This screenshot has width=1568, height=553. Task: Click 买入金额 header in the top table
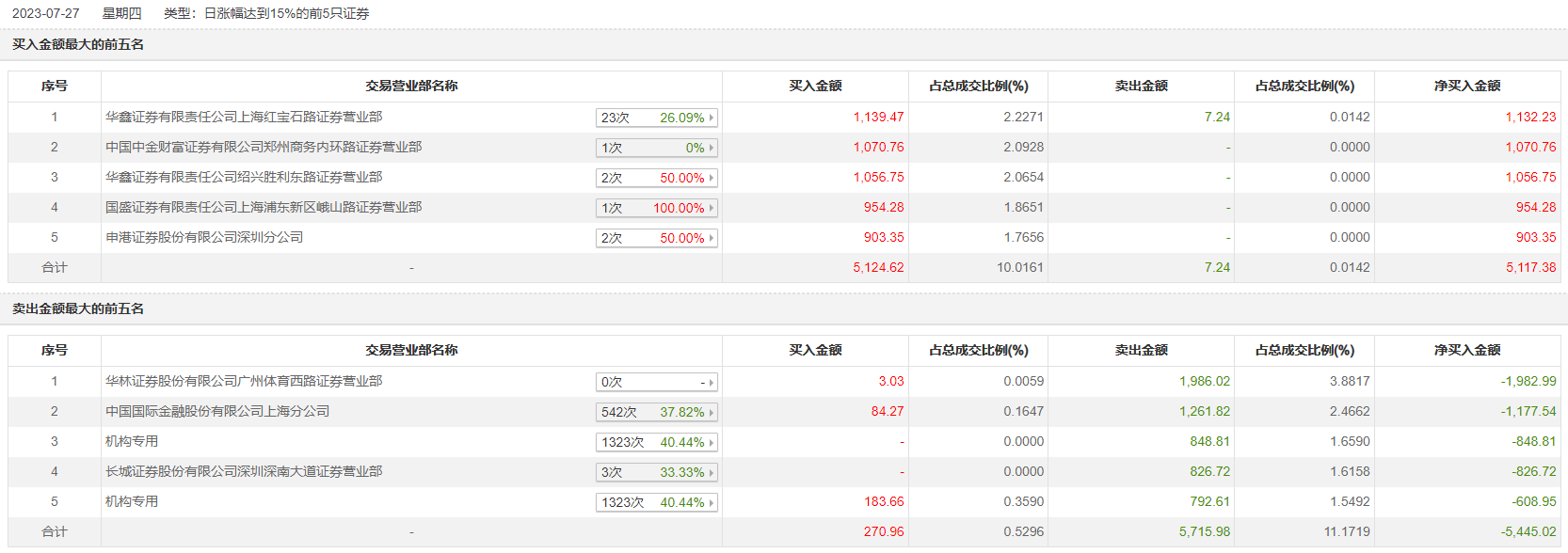(x=815, y=86)
